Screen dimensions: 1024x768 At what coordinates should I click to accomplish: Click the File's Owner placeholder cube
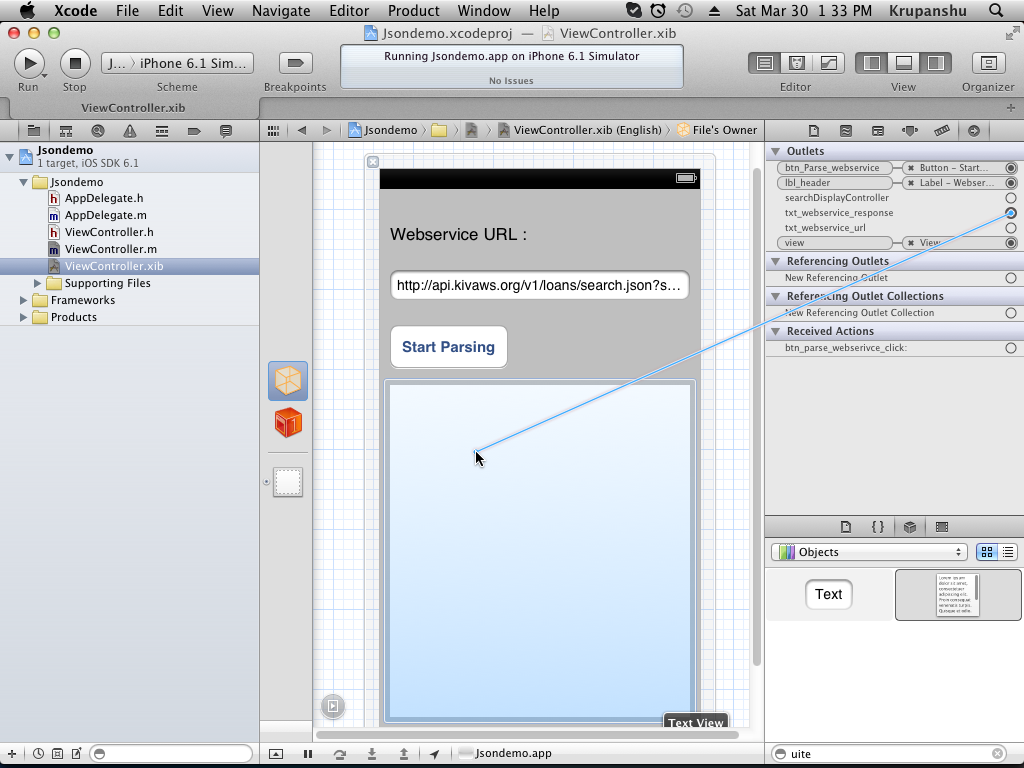coord(288,381)
